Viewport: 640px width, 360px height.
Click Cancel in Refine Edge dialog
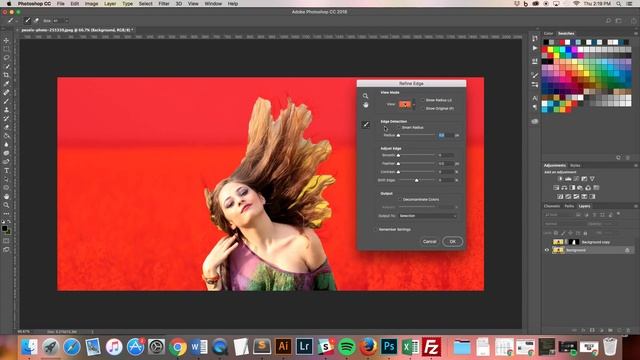click(x=429, y=242)
